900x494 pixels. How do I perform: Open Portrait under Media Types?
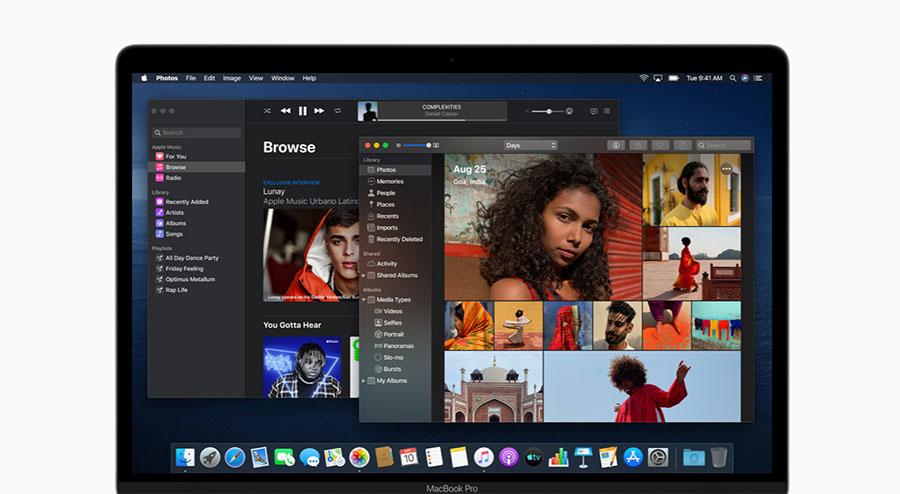[x=395, y=334]
